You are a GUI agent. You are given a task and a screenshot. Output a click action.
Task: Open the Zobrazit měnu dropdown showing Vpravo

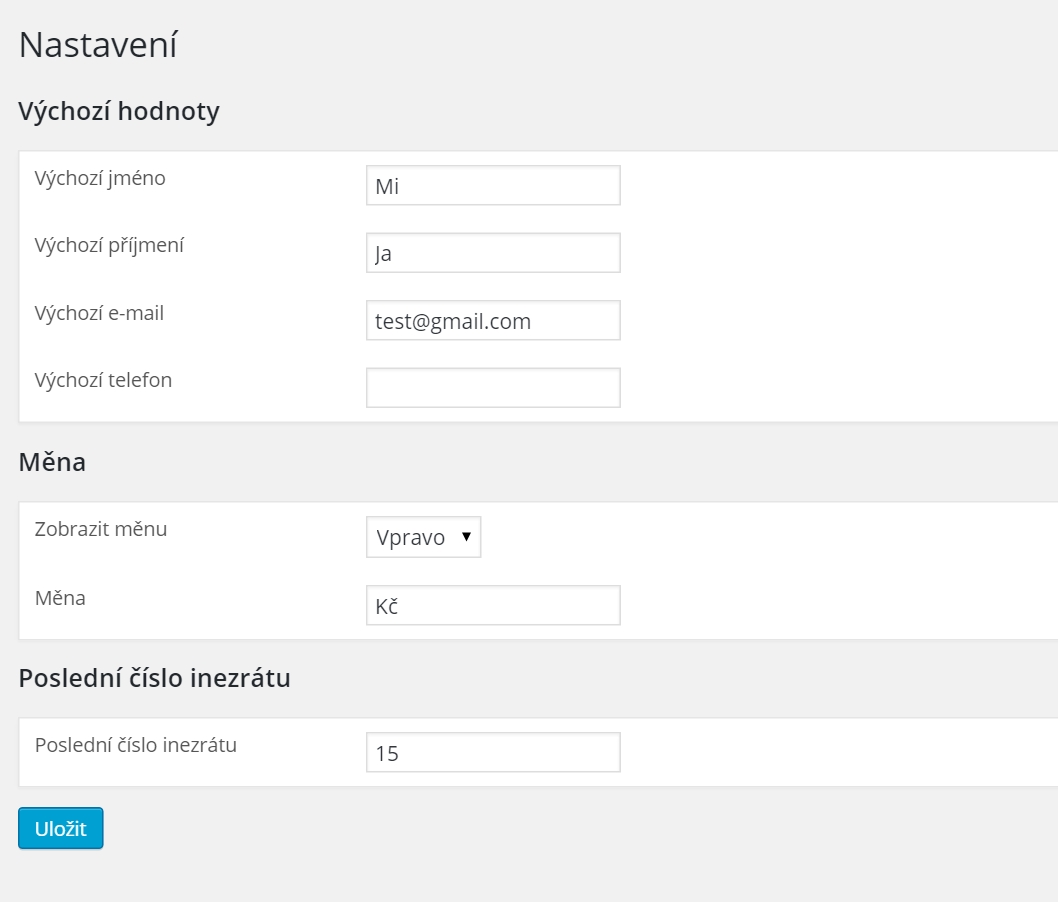[x=423, y=537]
